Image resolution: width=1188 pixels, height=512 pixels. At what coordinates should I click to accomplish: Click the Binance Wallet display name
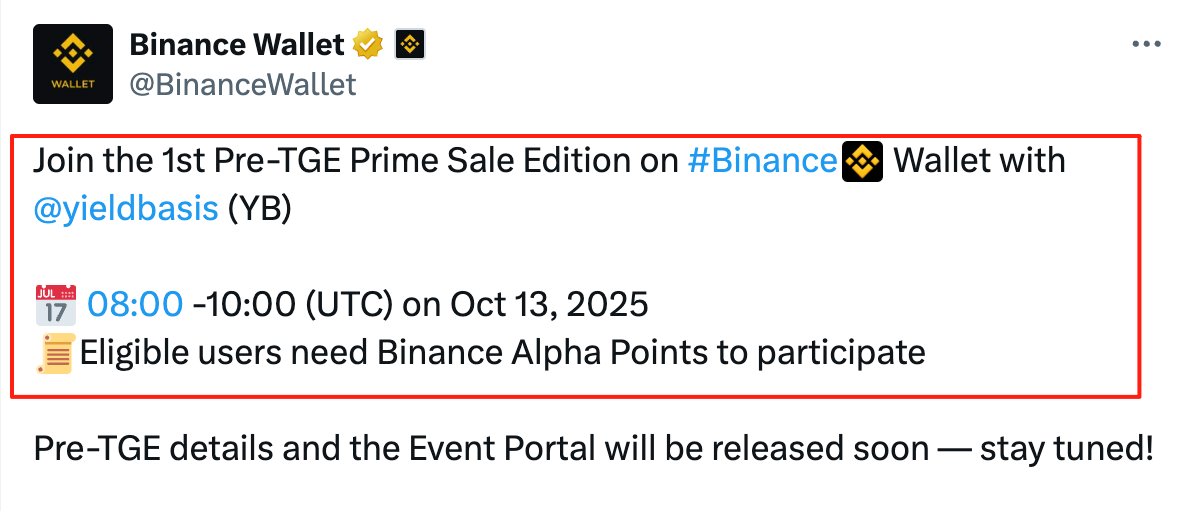(237, 44)
